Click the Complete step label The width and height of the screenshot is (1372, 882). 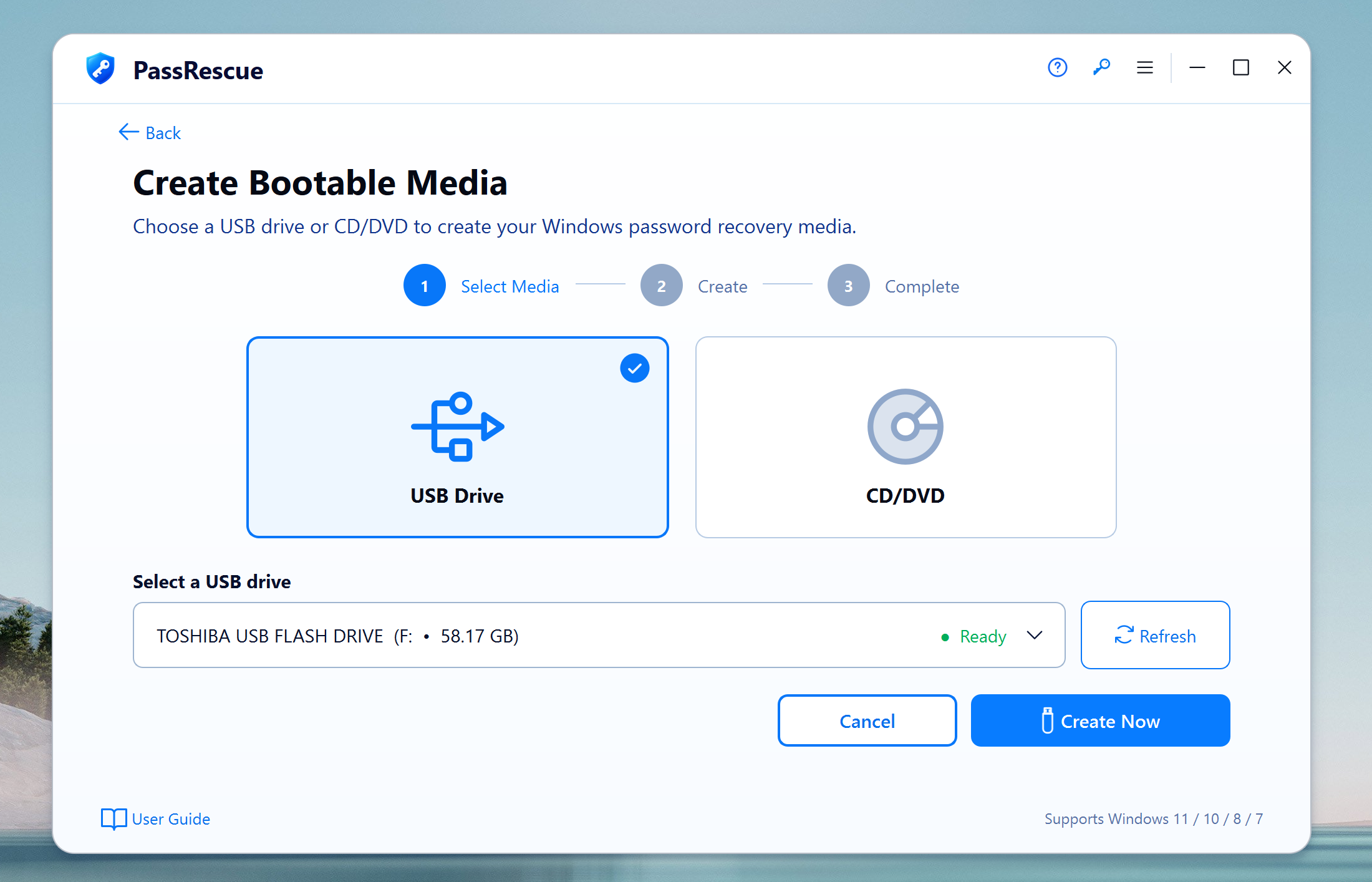pyautogui.click(x=922, y=286)
